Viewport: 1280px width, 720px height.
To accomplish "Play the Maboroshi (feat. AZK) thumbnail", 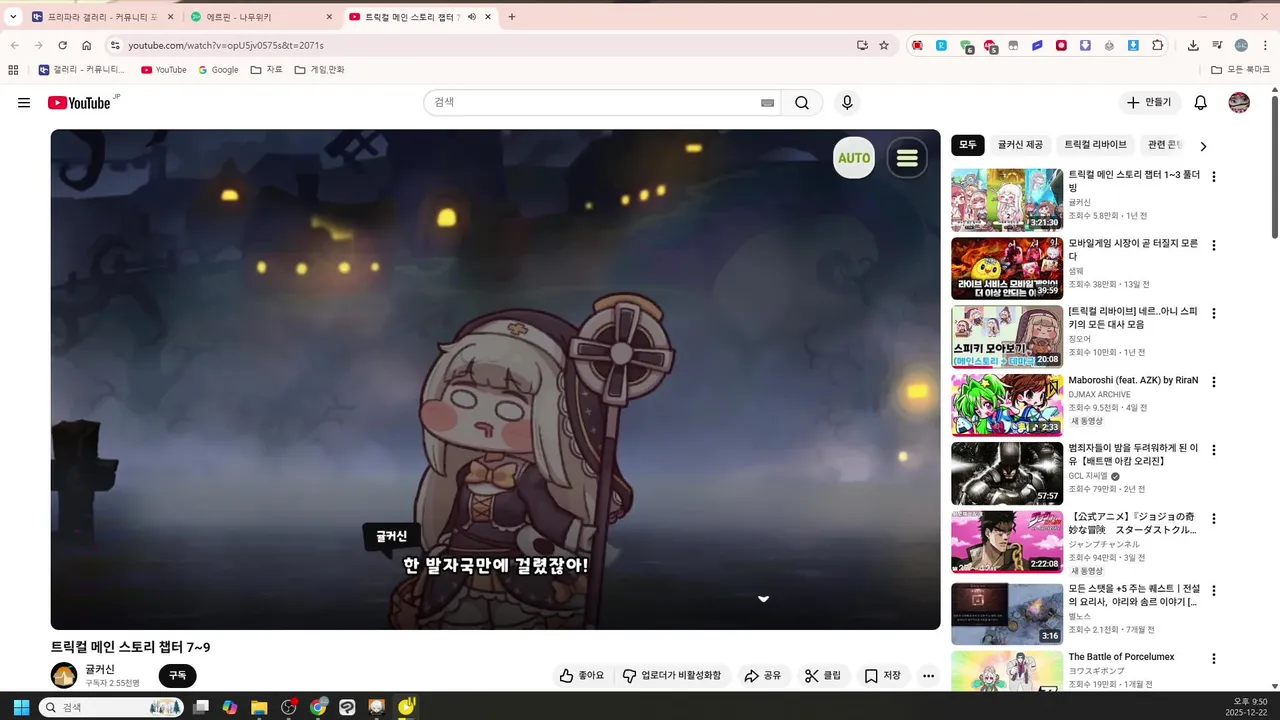I will pyautogui.click(x=1007, y=405).
